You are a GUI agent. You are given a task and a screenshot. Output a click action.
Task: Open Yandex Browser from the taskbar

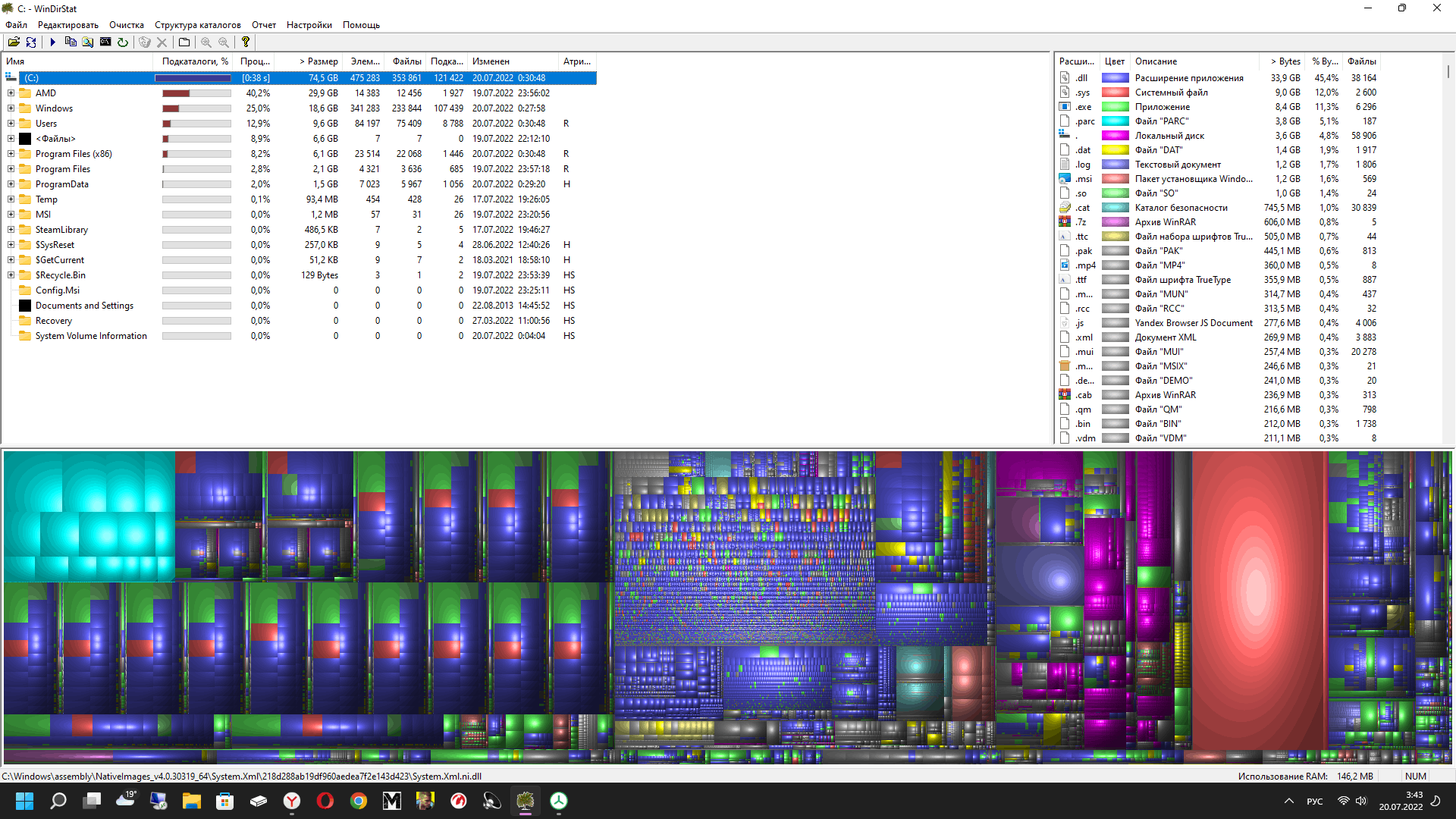pos(292,801)
